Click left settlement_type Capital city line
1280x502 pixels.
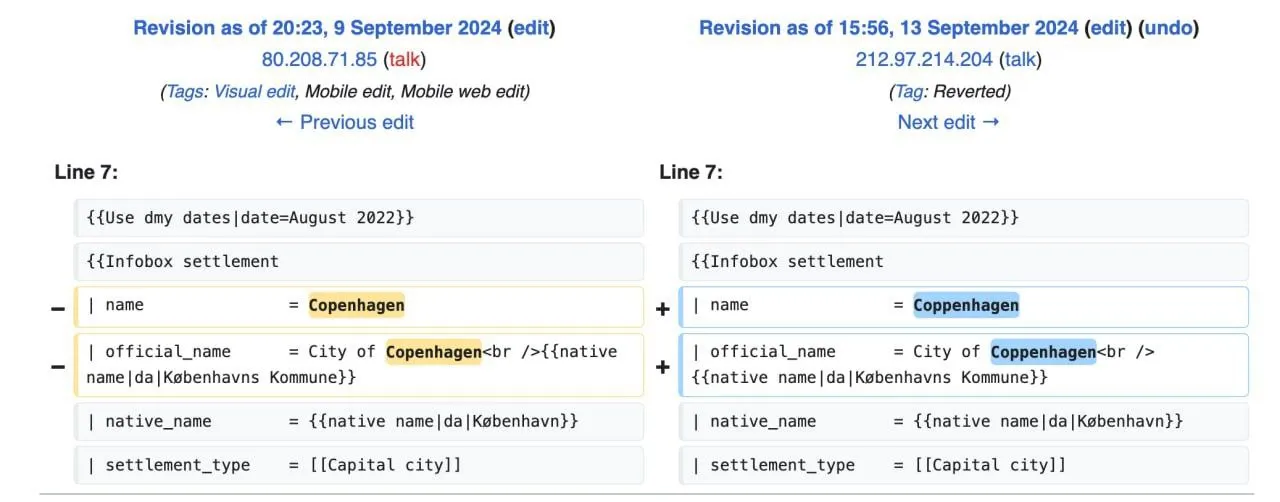359,465
